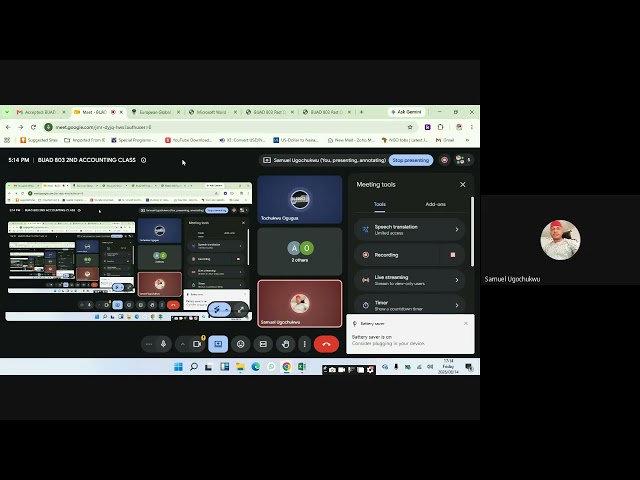Viewport: 640px width, 480px height.
Task: Close the Meeting tools panel
Action: pyautogui.click(x=462, y=184)
